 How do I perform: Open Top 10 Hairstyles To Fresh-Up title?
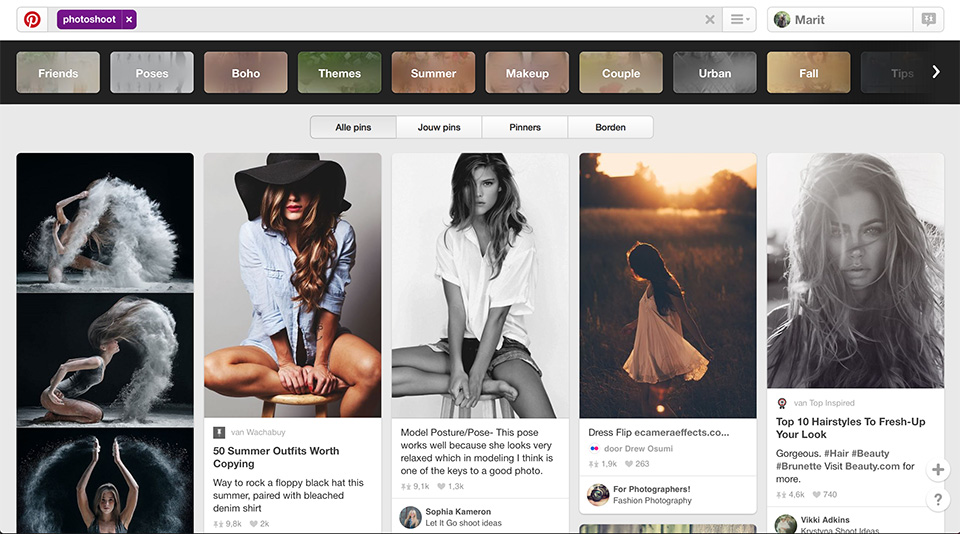point(850,428)
